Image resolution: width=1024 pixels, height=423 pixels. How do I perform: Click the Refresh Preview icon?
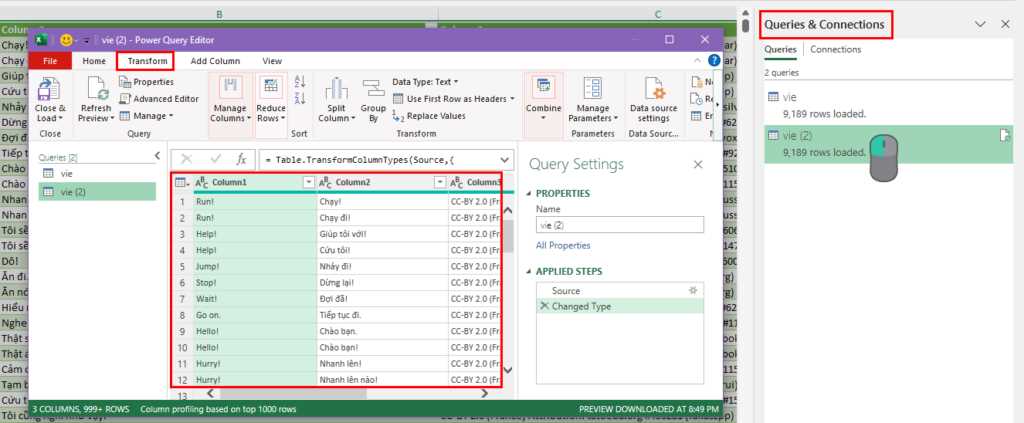tap(96, 89)
